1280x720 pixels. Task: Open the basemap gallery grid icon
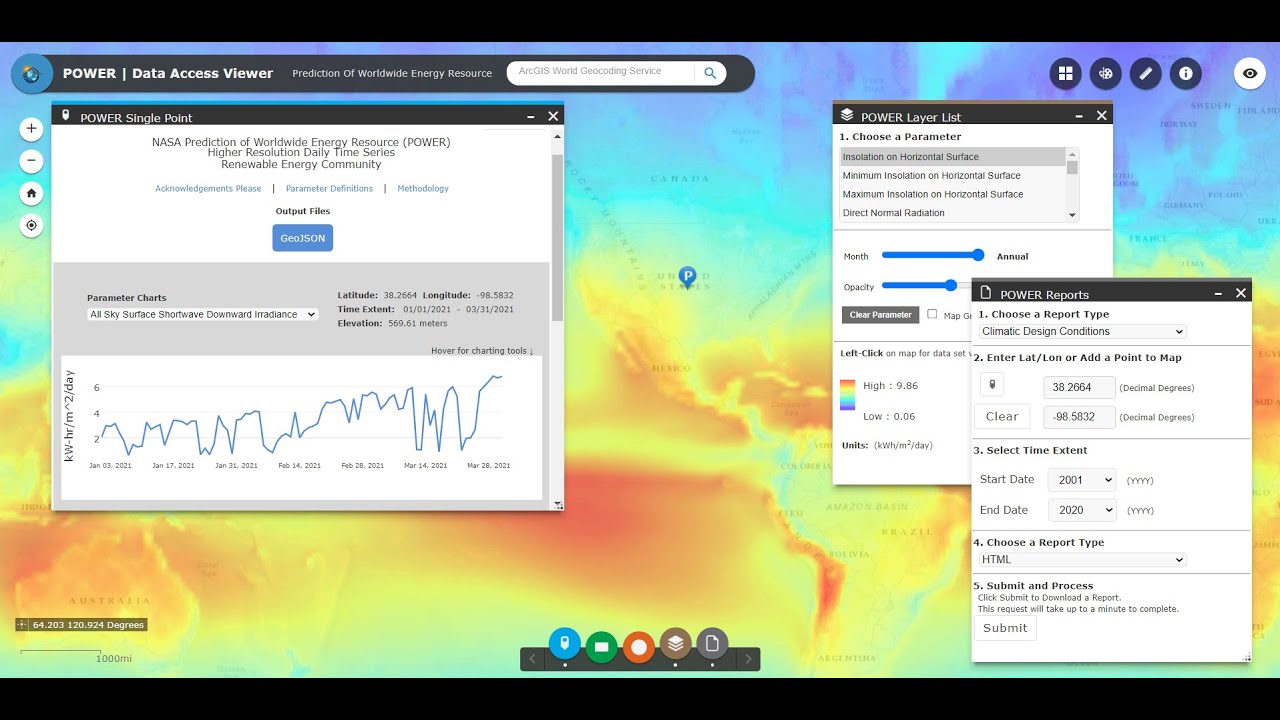[1066, 73]
